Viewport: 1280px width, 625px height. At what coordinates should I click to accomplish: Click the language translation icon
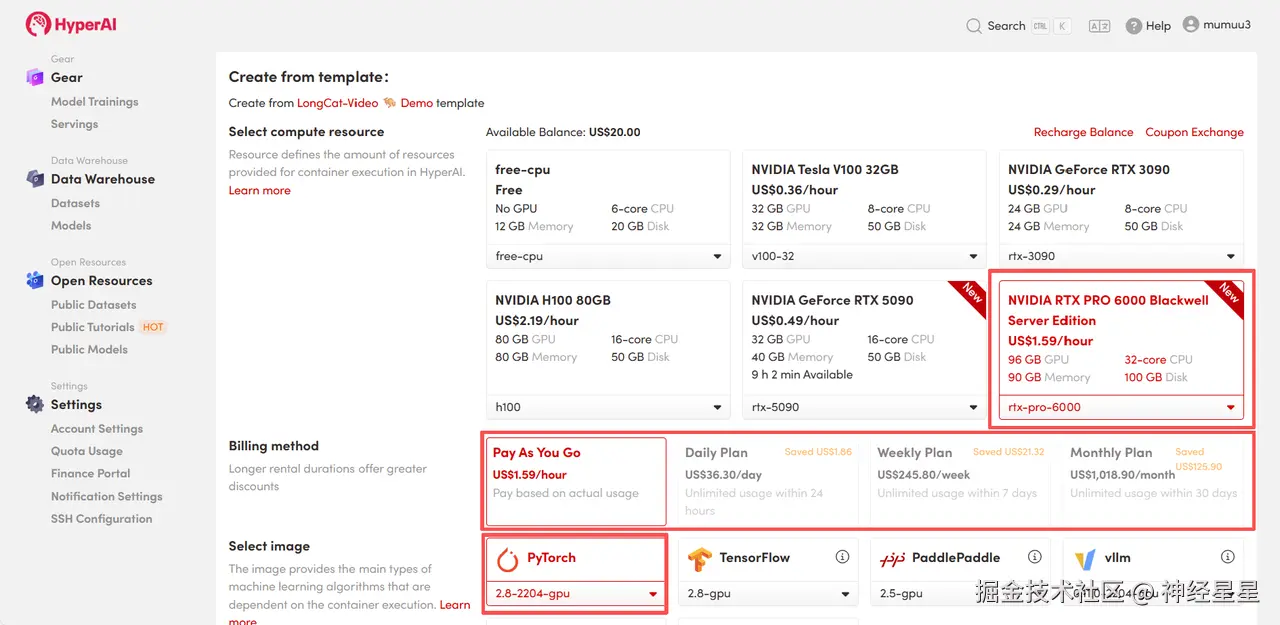pyautogui.click(x=1099, y=26)
